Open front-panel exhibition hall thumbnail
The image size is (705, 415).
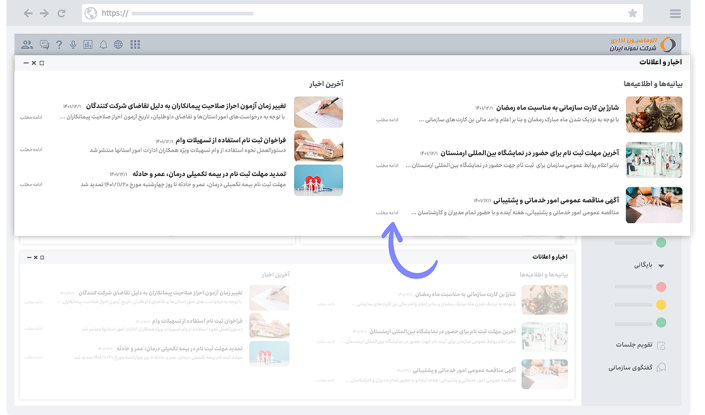[x=654, y=160]
